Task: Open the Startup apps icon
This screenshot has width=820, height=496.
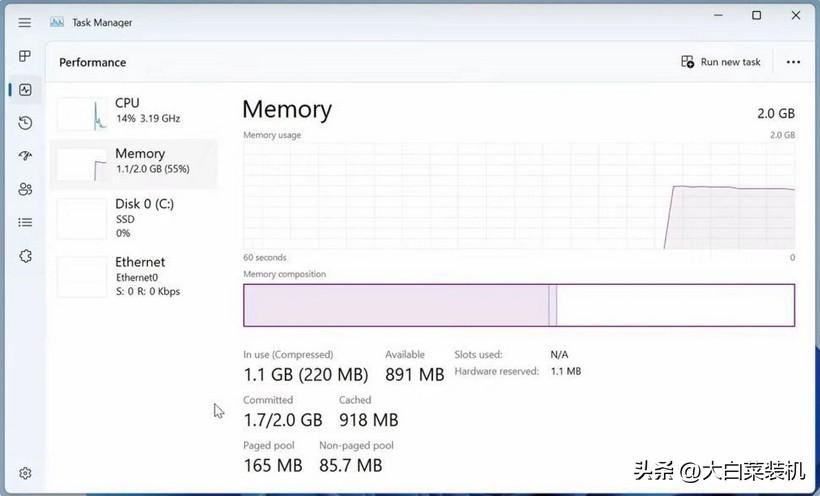Action: click(x=25, y=156)
